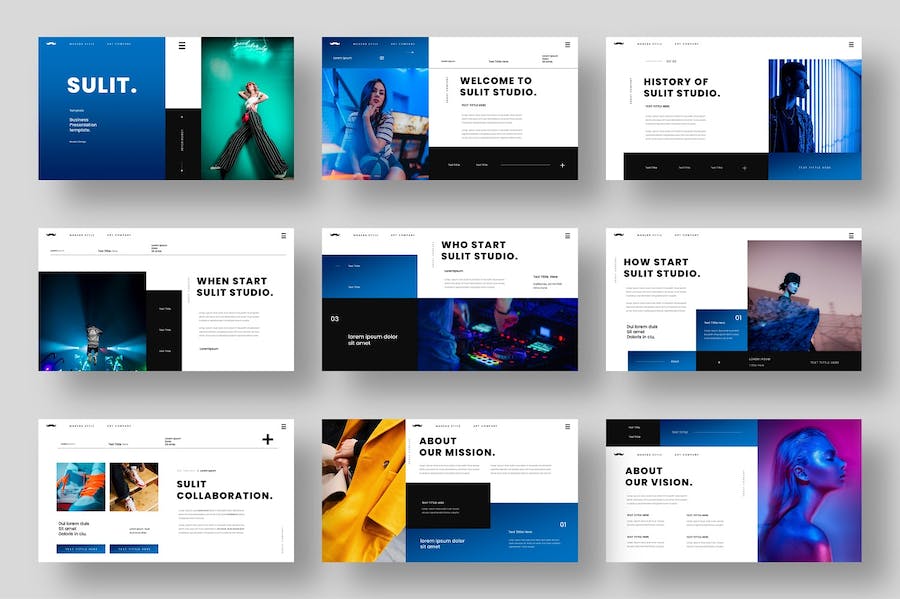Tap hamburger icon on When Start slide

(x=283, y=236)
